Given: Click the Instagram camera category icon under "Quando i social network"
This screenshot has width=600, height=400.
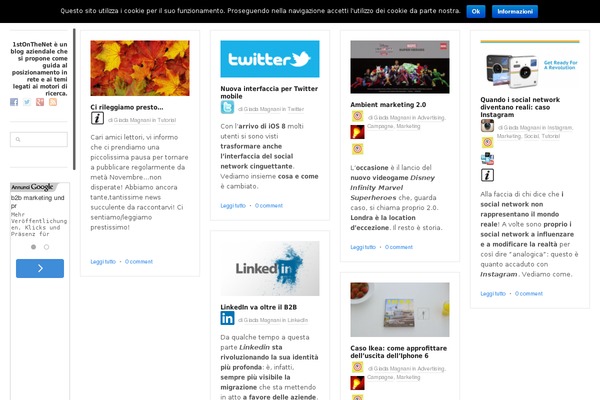Looking at the screenshot, I should [x=487, y=126].
